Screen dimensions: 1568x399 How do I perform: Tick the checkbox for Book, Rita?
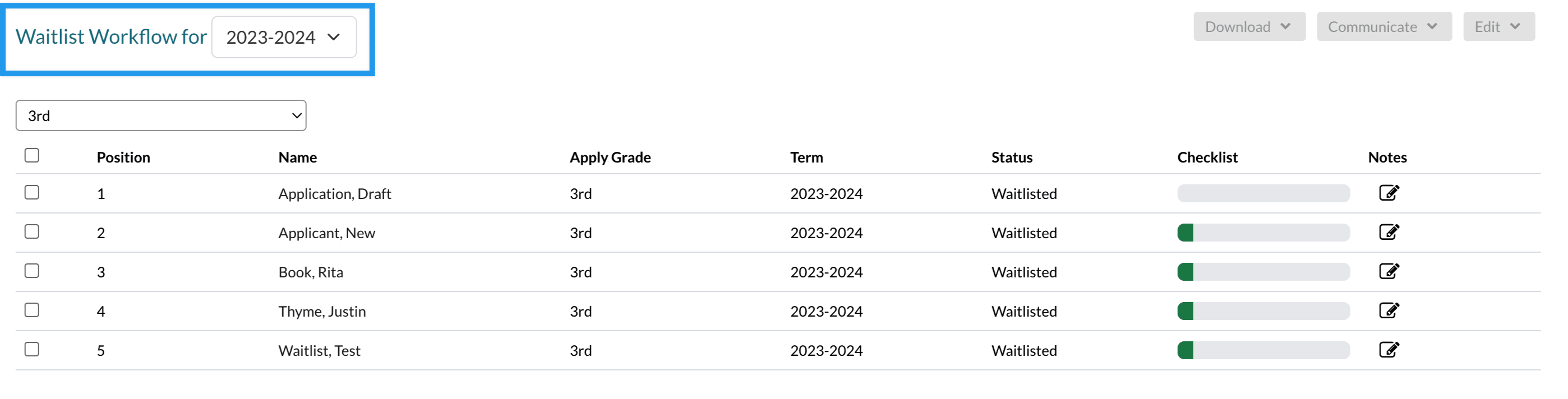(x=31, y=271)
